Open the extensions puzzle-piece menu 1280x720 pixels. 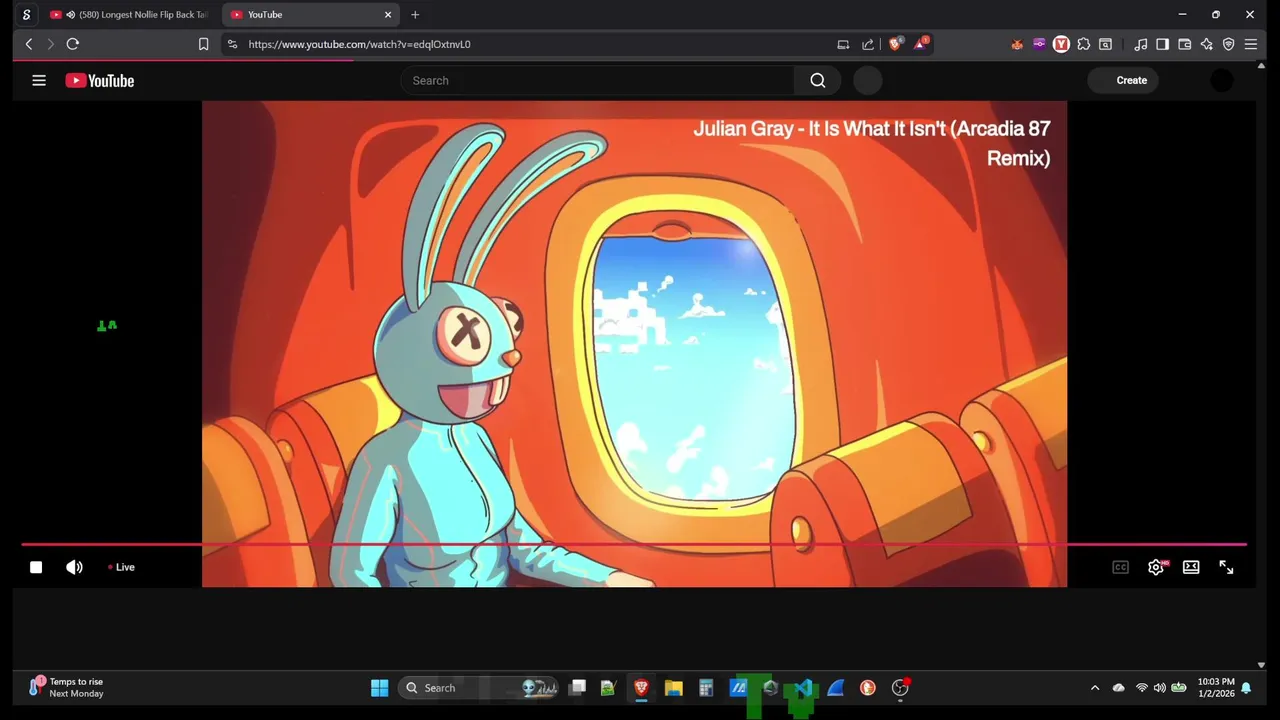point(1083,44)
